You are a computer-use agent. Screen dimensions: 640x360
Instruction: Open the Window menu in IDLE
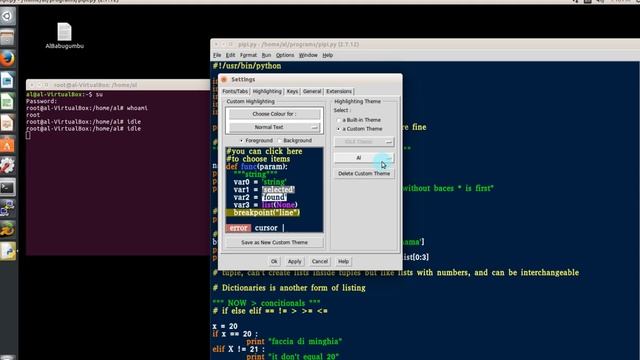308,55
